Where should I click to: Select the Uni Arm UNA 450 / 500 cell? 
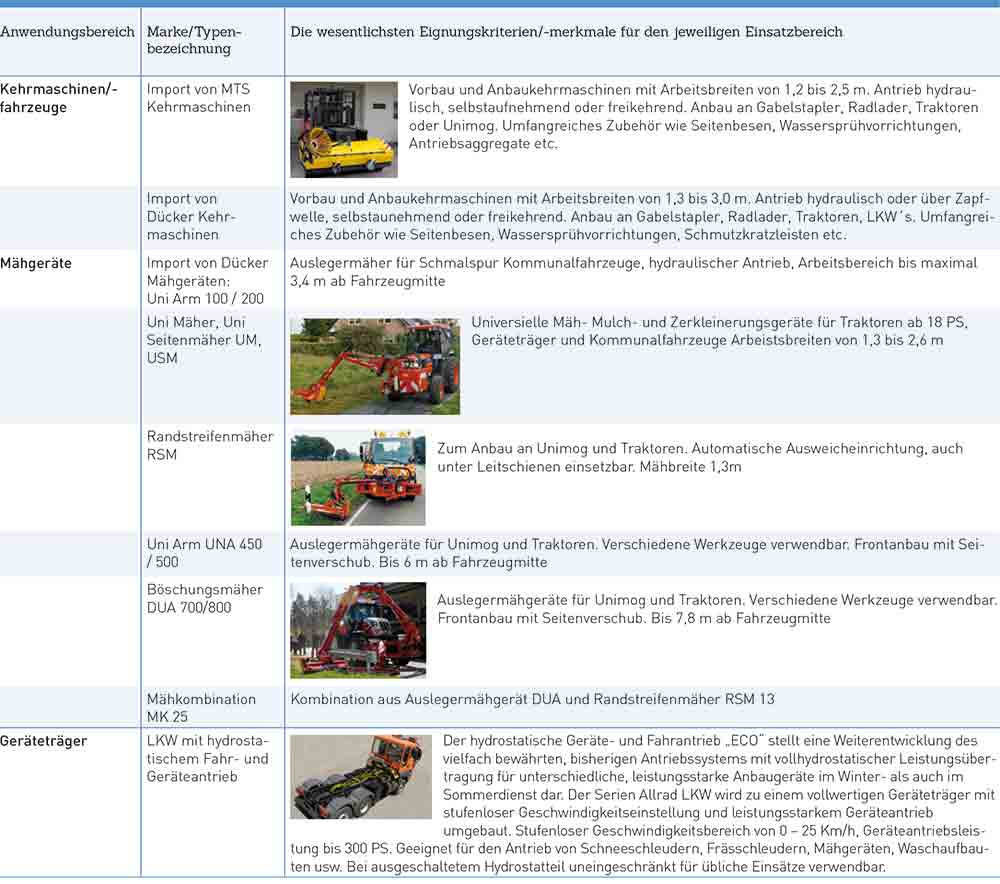(x=204, y=553)
